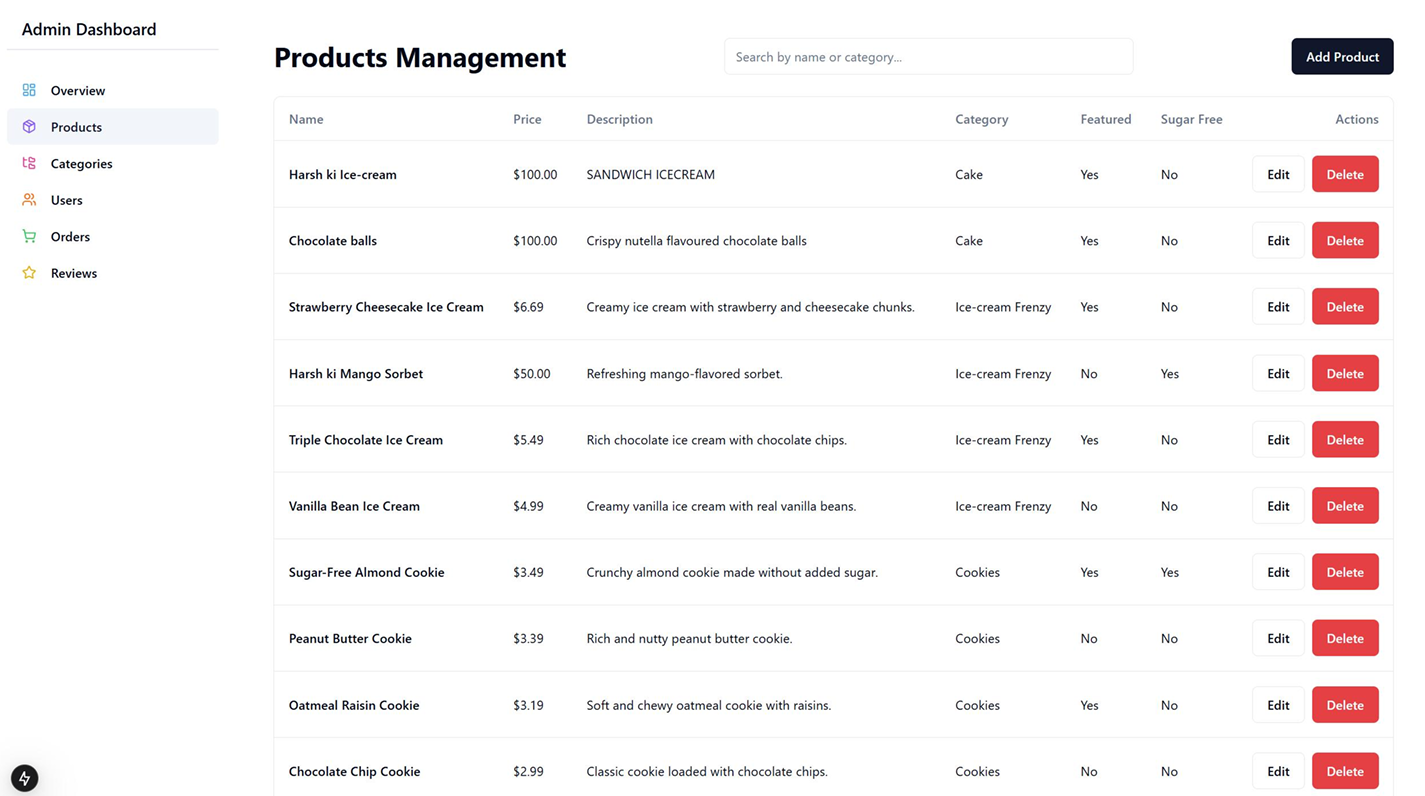Delete the Oatmeal Raisin Cookie product

tap(1345, 705)
